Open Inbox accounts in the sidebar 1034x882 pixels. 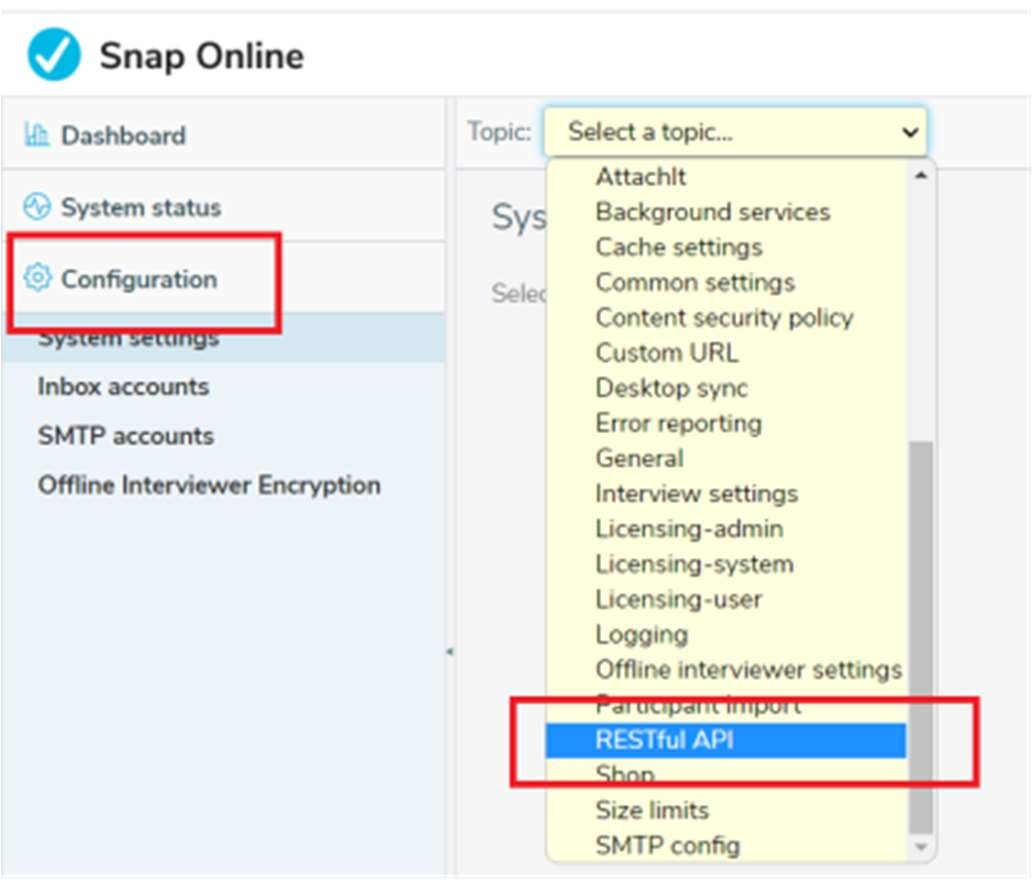123,387
